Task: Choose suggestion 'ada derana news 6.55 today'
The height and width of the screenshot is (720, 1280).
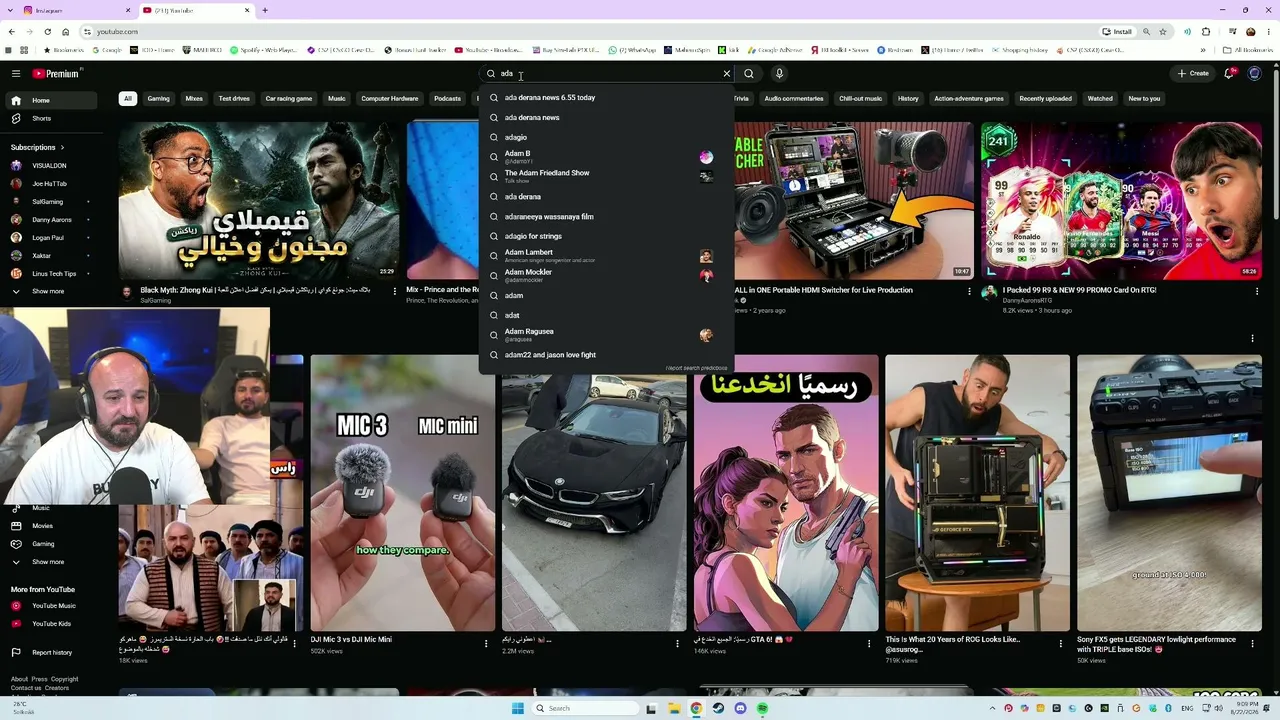Action: (x=606, y=98)
